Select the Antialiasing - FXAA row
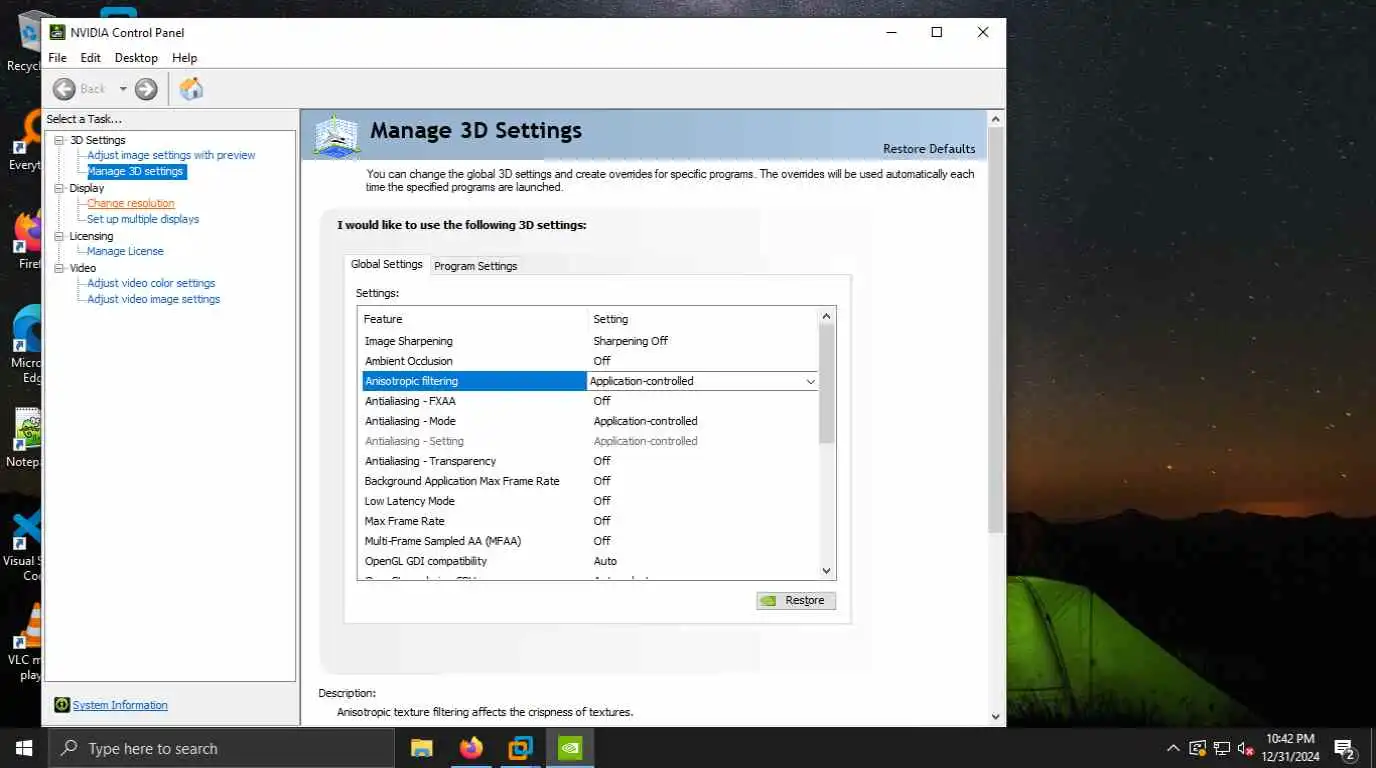Viewport: 1376px width, 768px height. click(x=589, y=401)
